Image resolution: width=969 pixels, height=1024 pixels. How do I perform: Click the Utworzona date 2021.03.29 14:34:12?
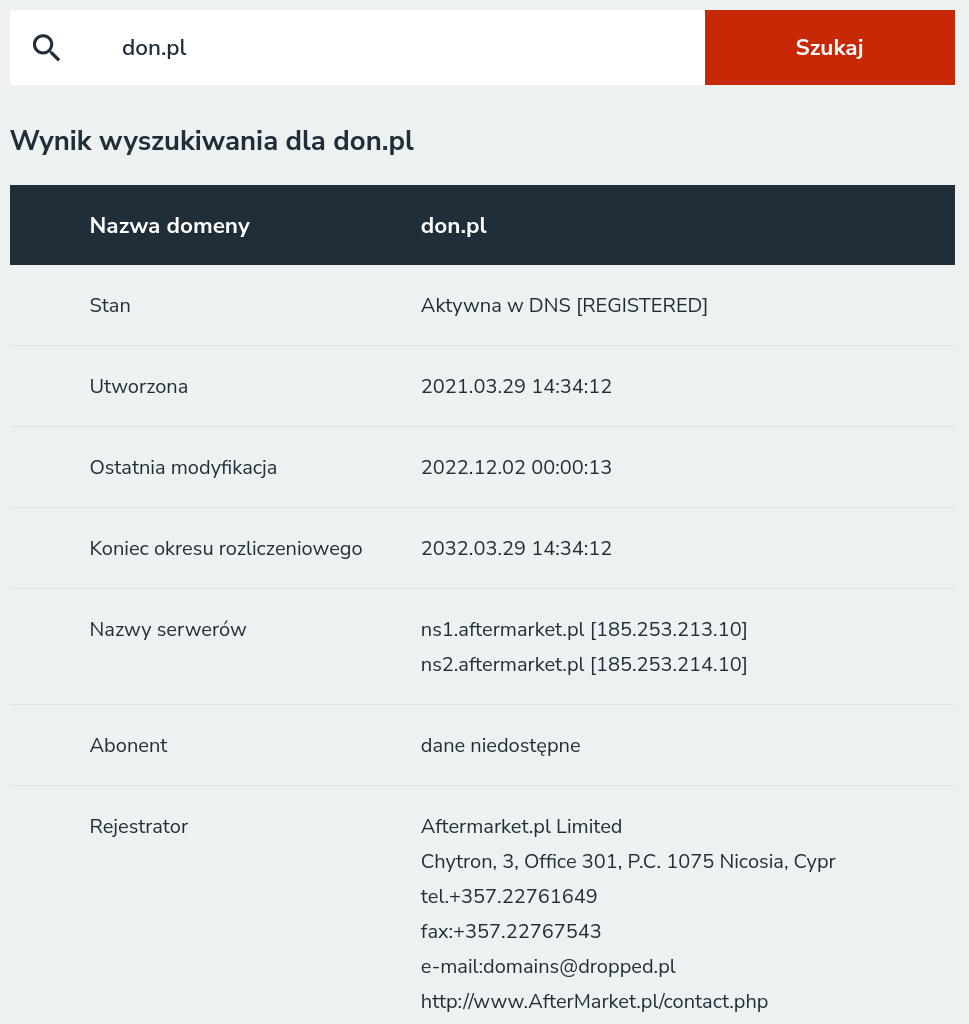[x=516, y=386]
